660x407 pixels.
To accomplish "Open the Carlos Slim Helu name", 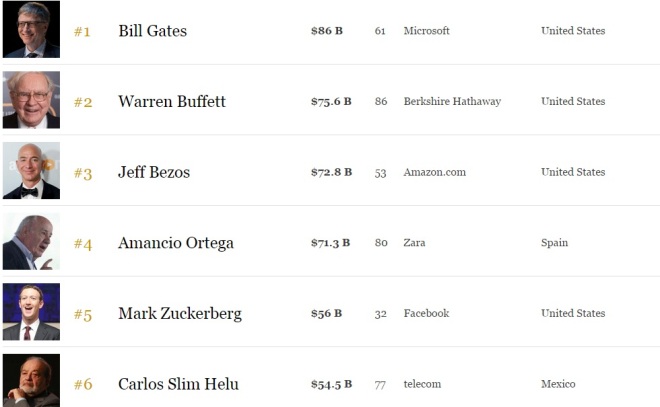I will 178,384.
